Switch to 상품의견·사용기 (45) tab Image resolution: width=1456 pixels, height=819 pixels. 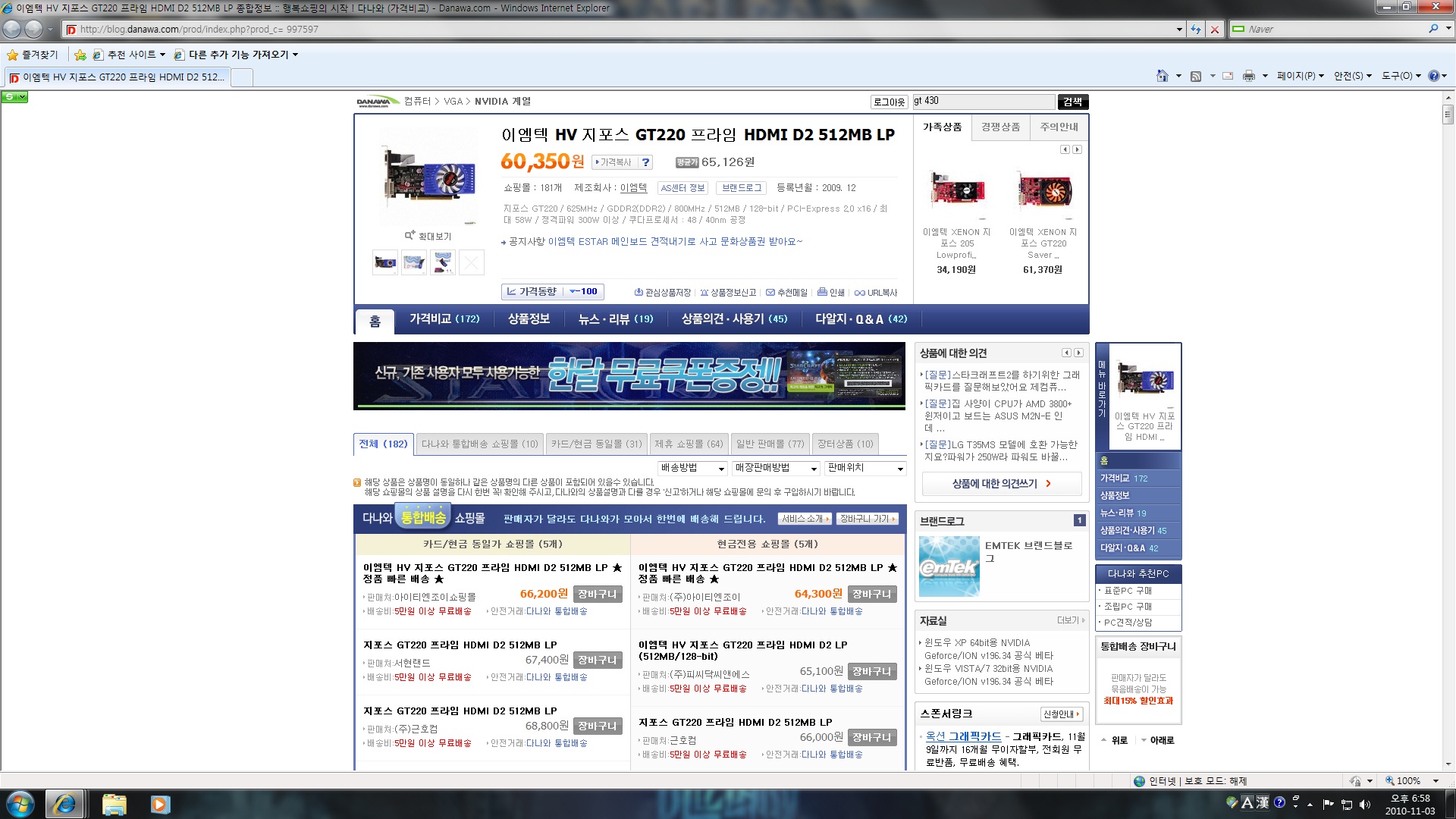pos(734,319)
